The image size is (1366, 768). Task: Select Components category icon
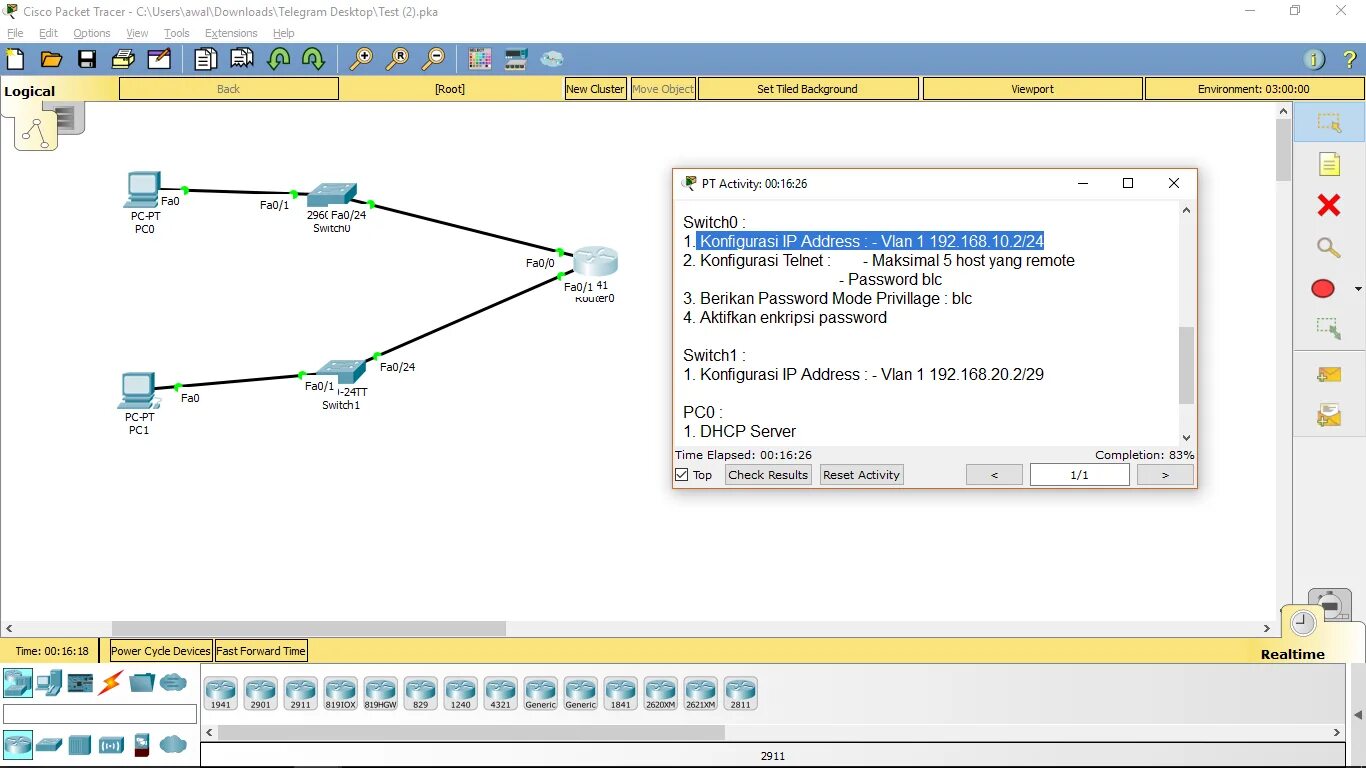click(x=80, y=683)
